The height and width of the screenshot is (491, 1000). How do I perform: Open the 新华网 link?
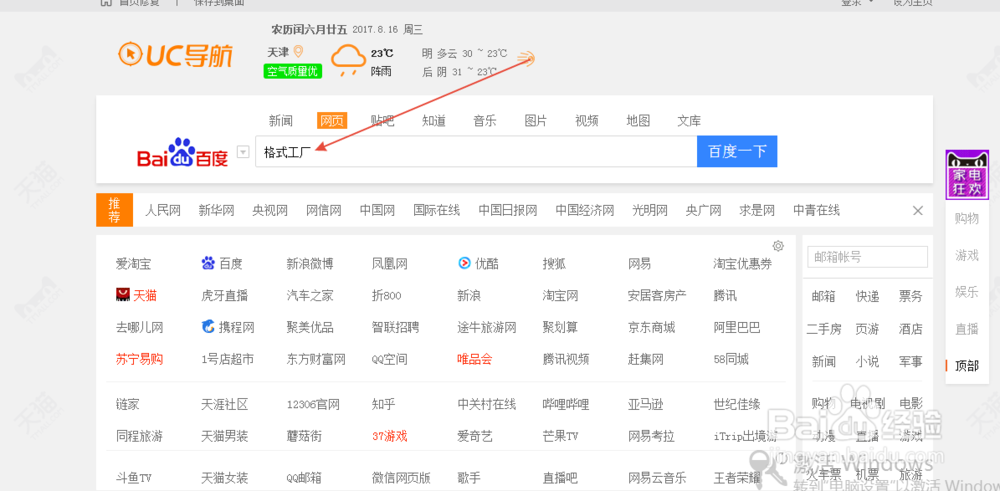[216, 210]
